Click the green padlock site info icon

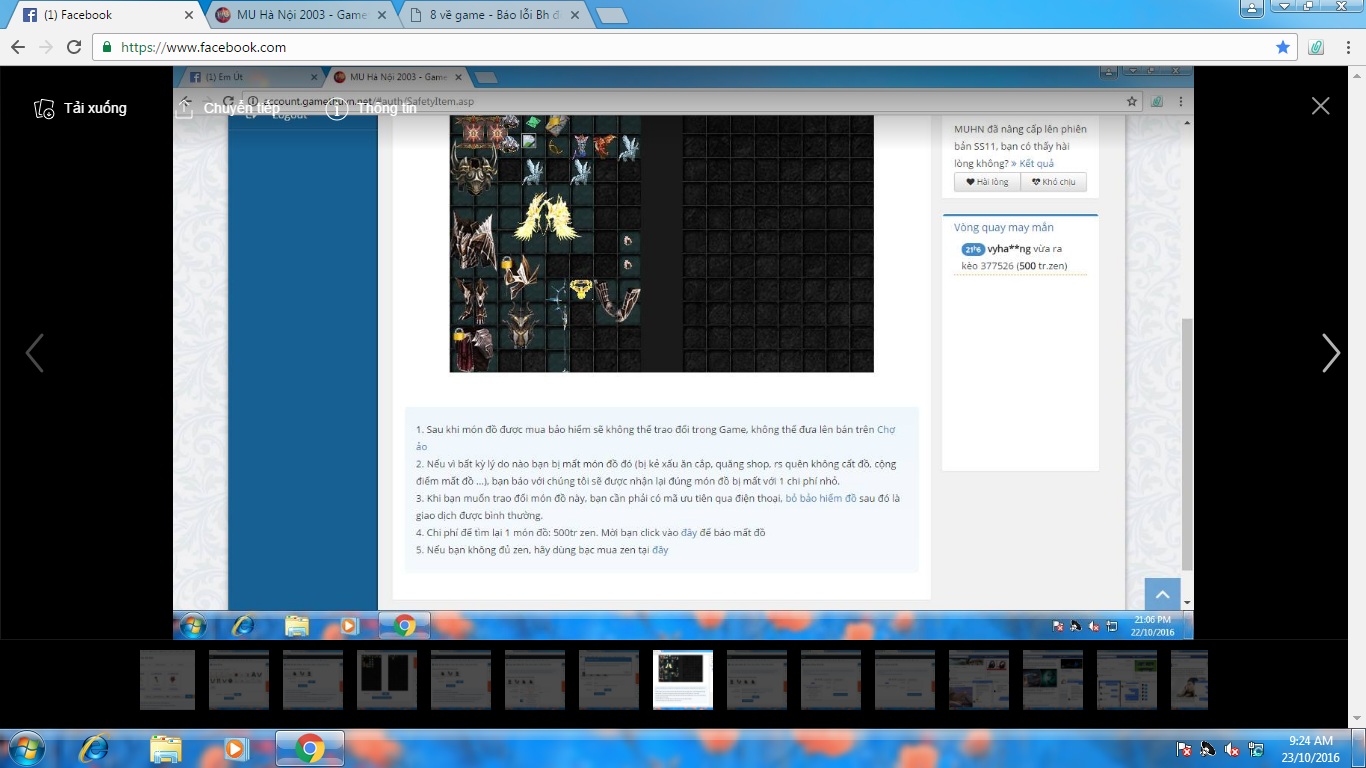[x=108, y=47]
